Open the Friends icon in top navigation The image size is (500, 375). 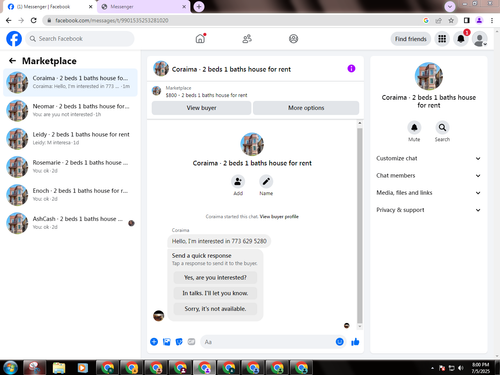247,39
